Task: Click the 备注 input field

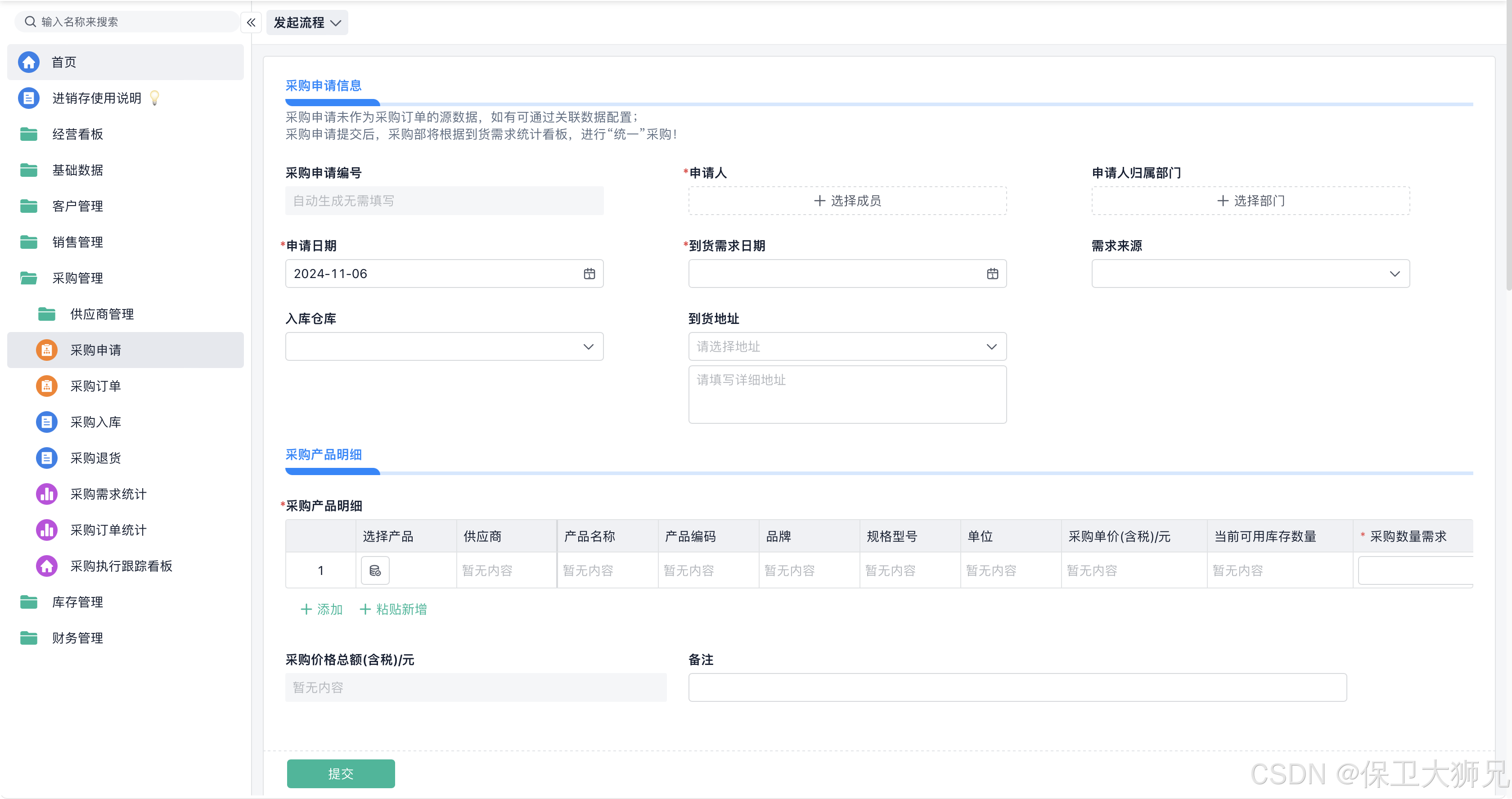Action: 1017,687
